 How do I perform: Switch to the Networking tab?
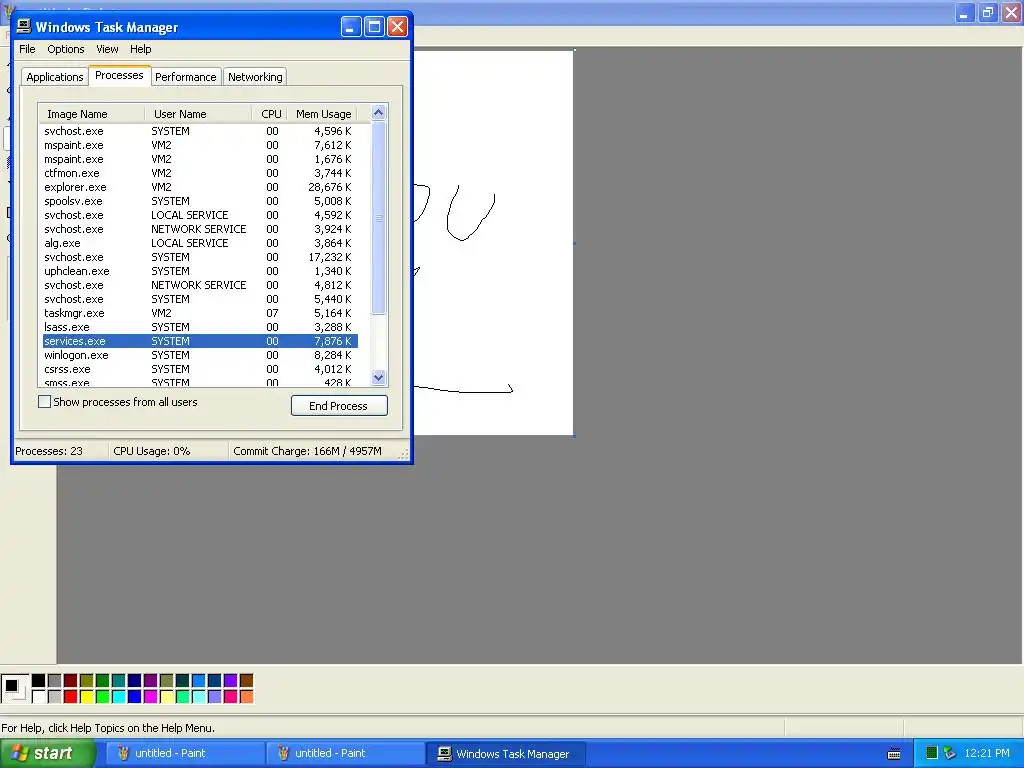tap(255, 77)
